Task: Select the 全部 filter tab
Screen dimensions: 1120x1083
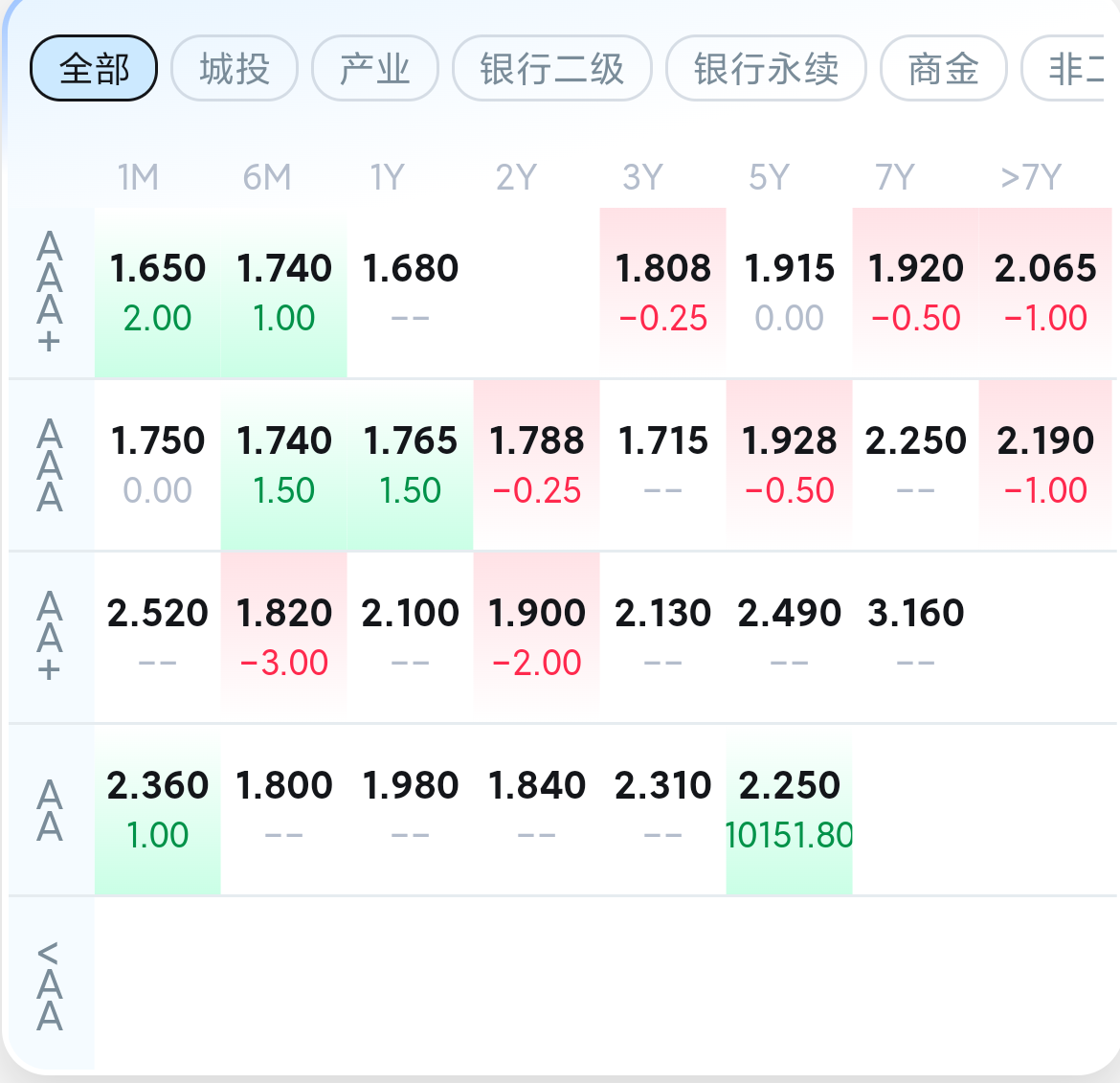Action: 94,69
